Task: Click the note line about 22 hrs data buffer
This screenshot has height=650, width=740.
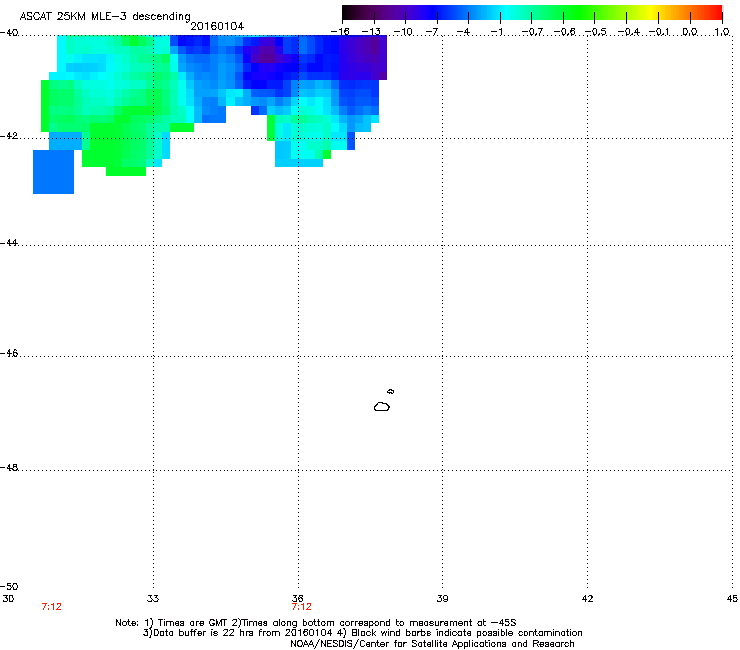Action: (x=362, y=633)
